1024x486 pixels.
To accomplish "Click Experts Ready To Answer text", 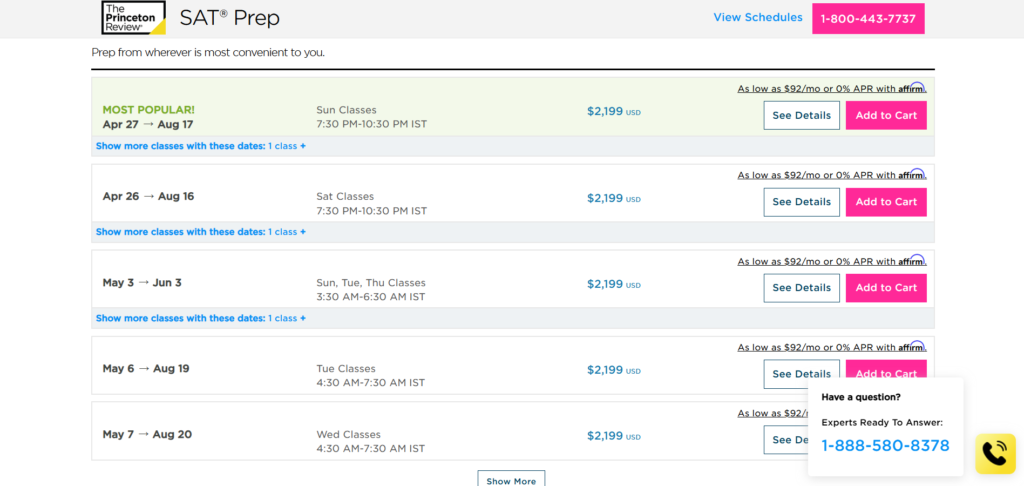I will [x=882, y=423].
